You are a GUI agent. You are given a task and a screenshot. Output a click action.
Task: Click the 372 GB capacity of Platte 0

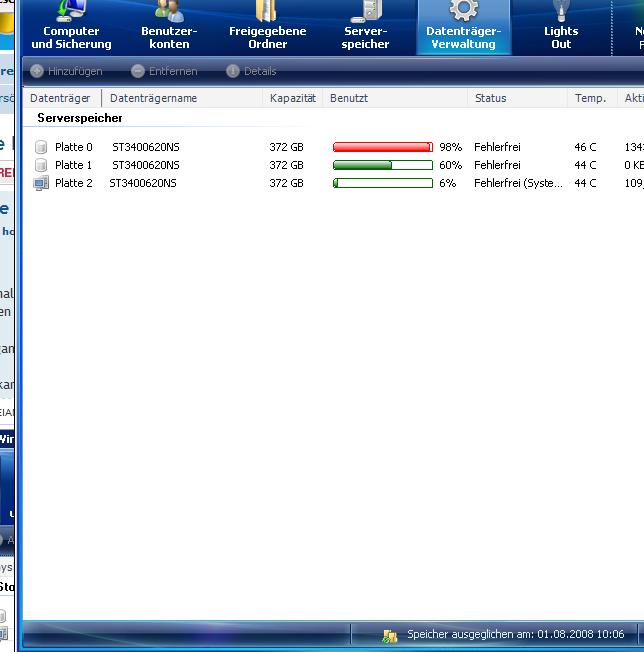[x=286, y=147]
